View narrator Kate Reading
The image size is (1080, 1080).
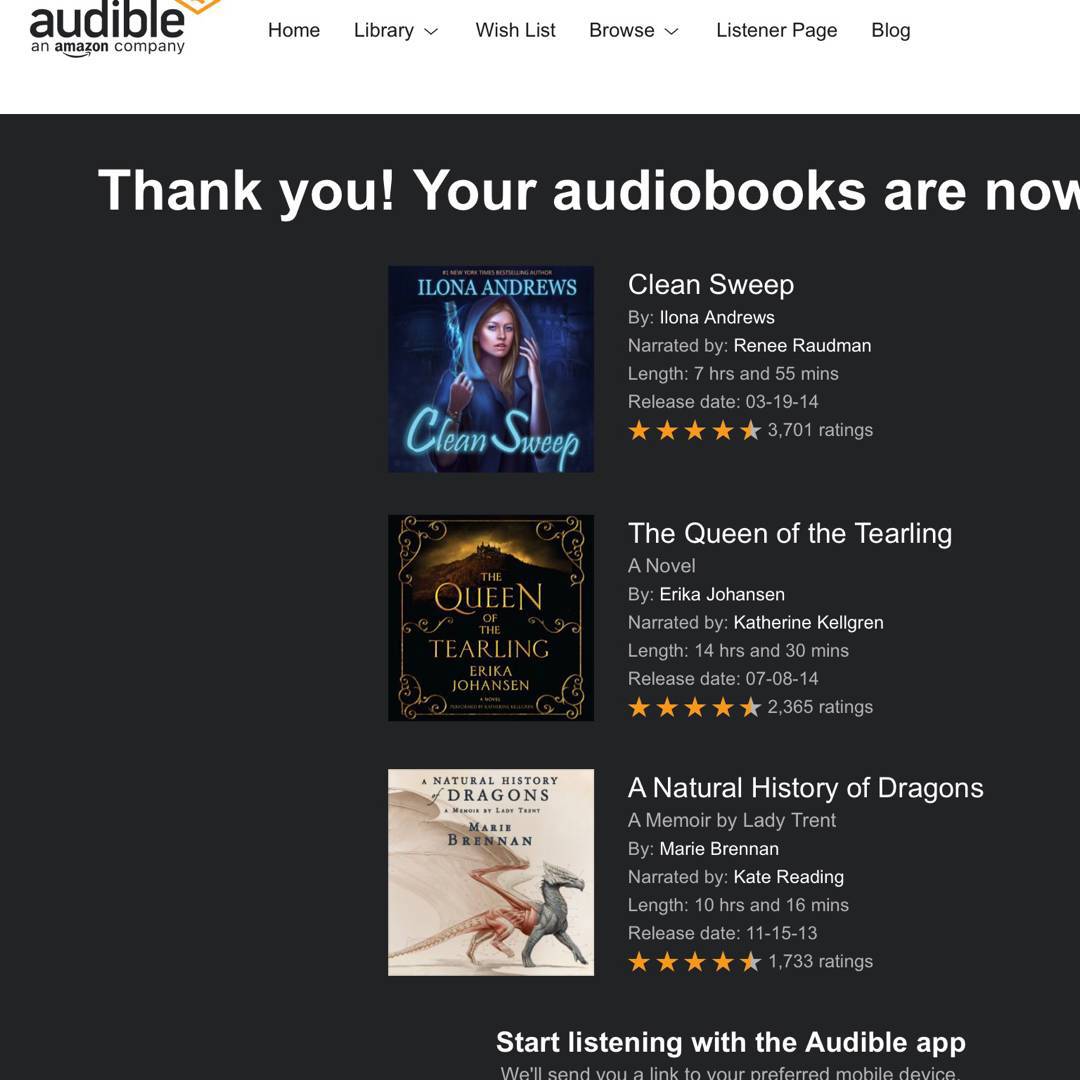coord(789,877)
